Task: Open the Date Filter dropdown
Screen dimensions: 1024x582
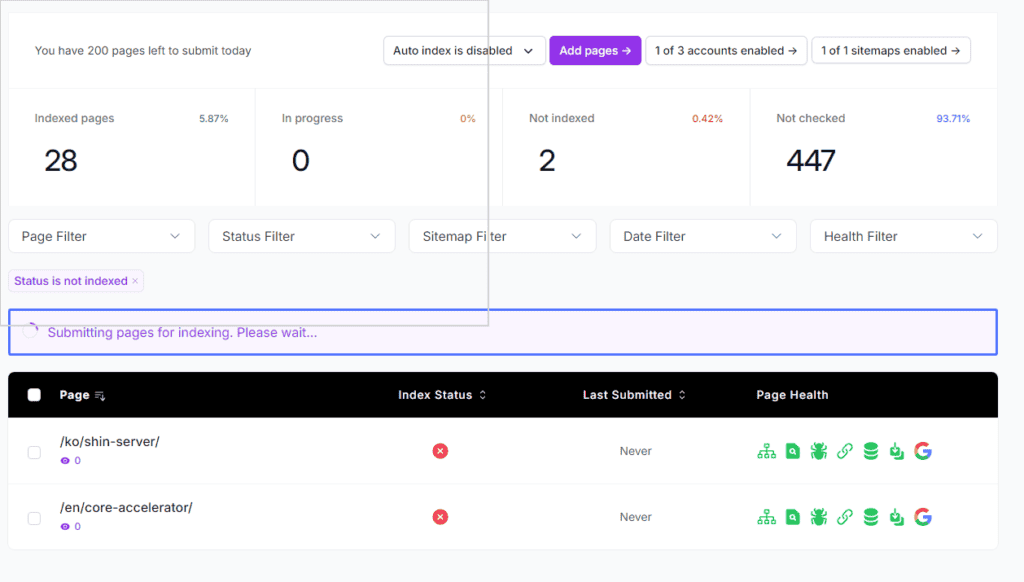Action: [703, 236]
